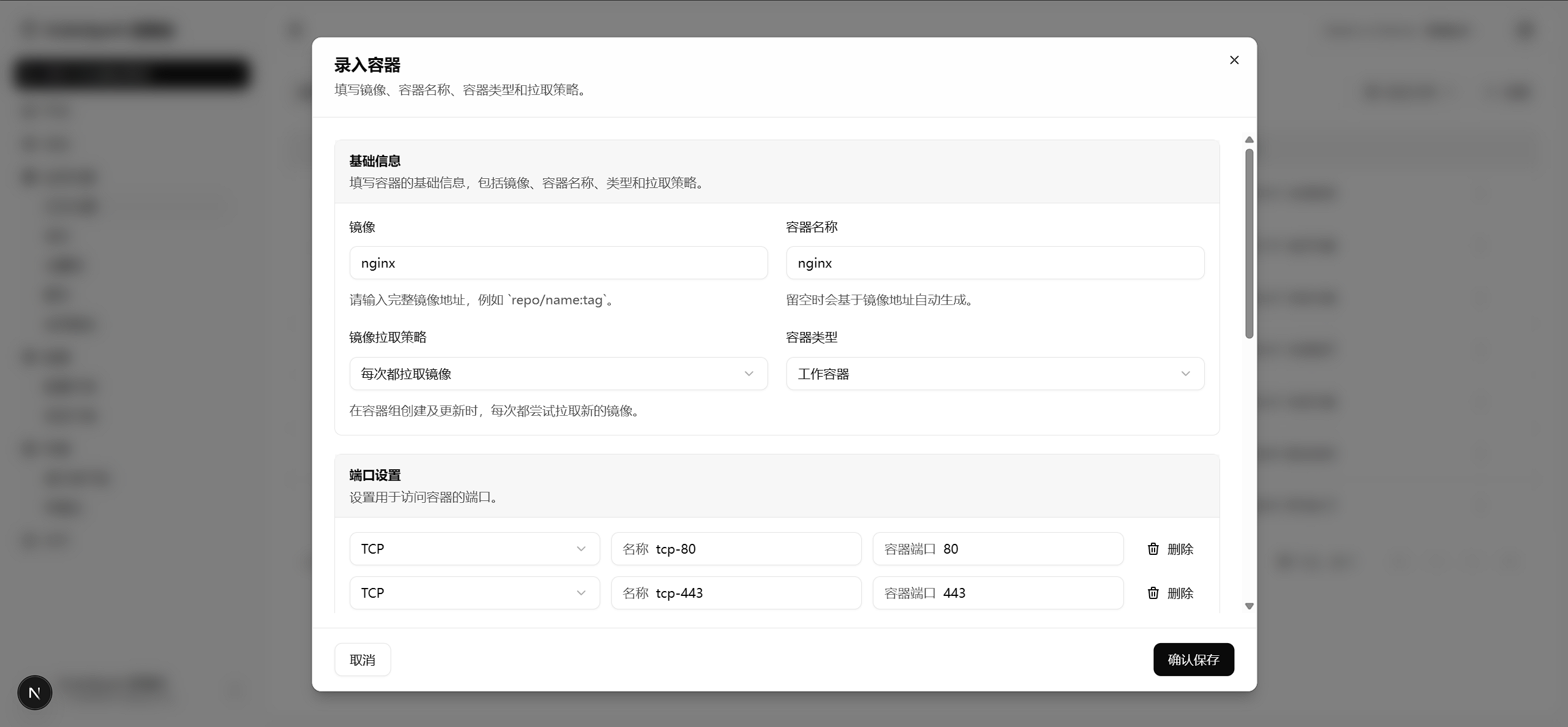Click the 取消 button
1568x727 pixels.
(x=362, y=660)
